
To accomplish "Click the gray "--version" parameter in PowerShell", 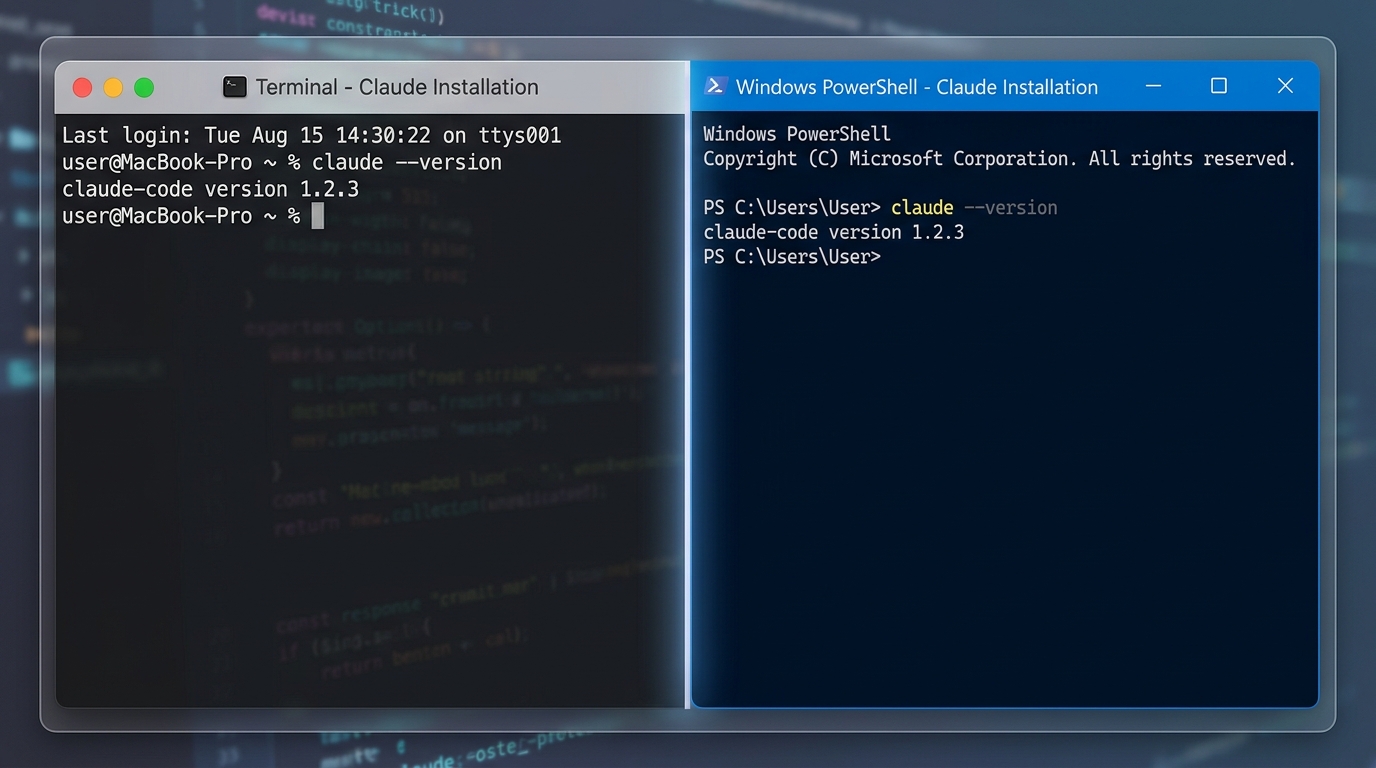I will pos(1010,208).
